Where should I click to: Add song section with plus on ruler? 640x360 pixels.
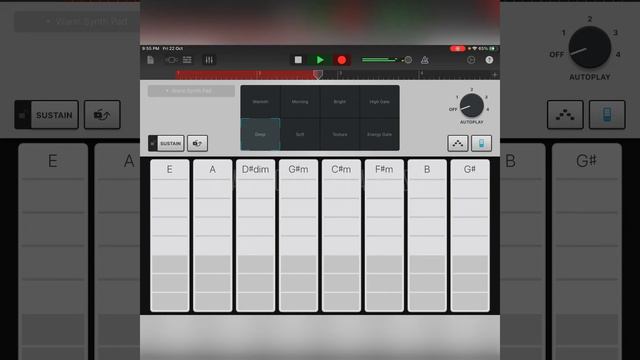(x=494, y=75)
